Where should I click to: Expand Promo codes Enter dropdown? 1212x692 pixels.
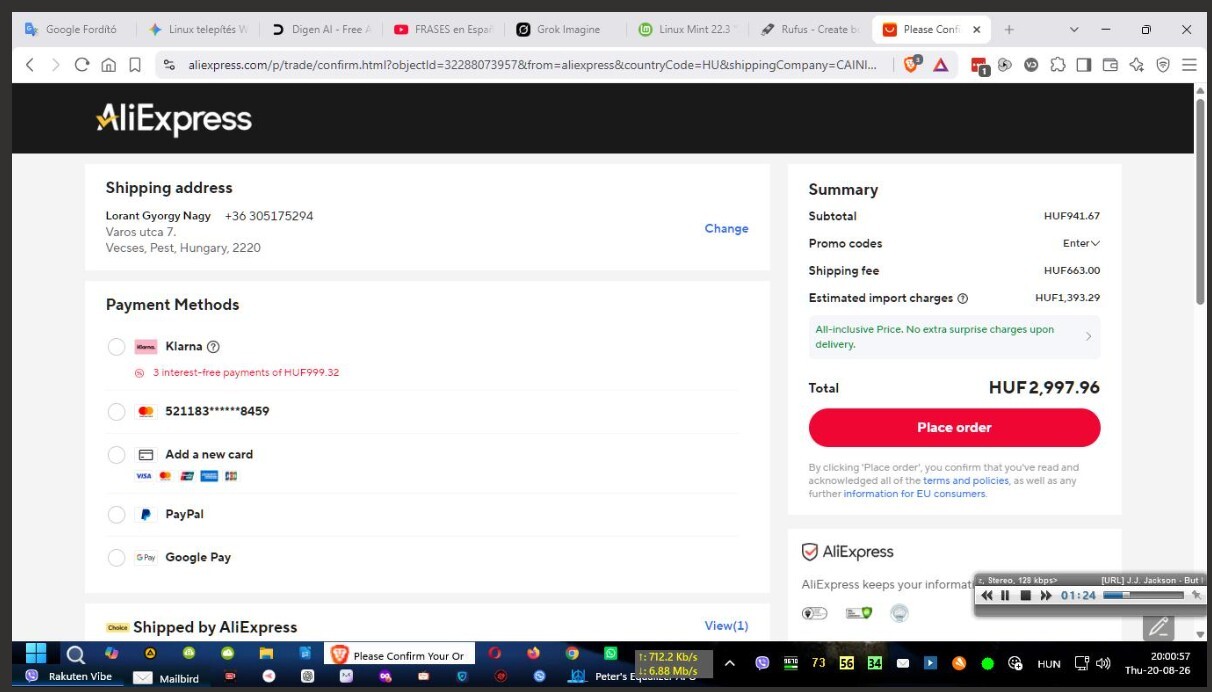coord(1081,243)
